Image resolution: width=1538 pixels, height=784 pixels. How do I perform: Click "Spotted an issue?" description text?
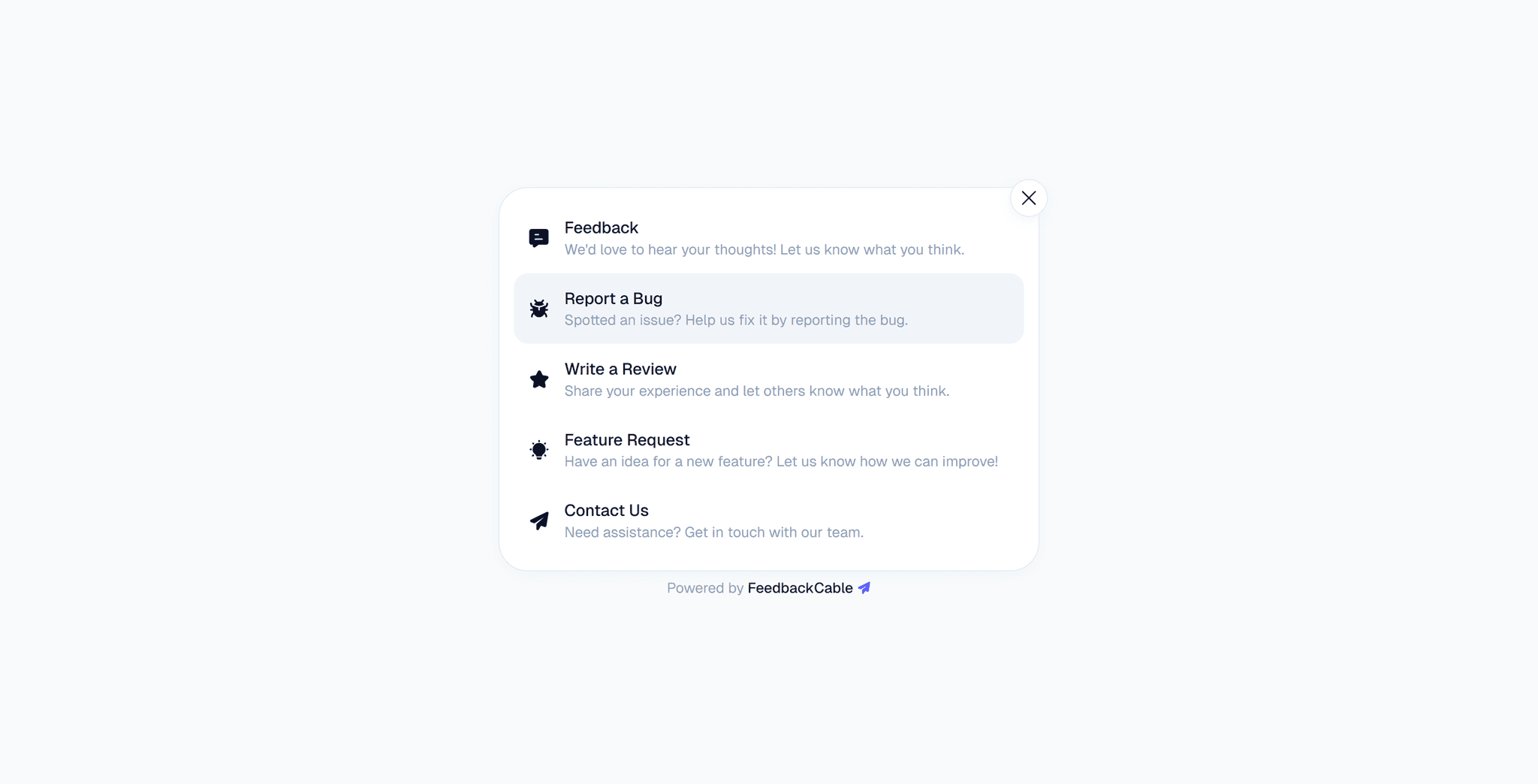click(736, 320)
